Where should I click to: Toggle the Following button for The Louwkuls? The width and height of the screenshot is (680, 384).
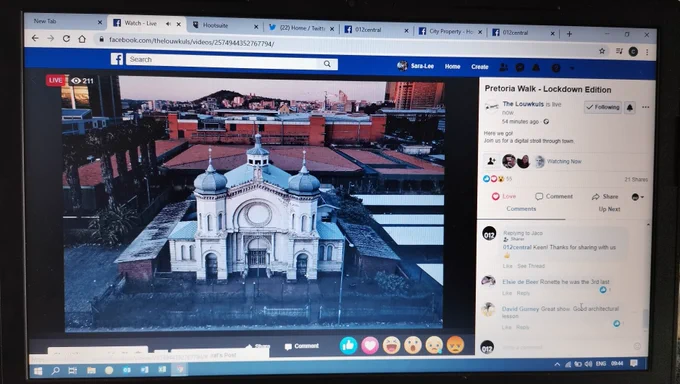(x=603, y=107)
